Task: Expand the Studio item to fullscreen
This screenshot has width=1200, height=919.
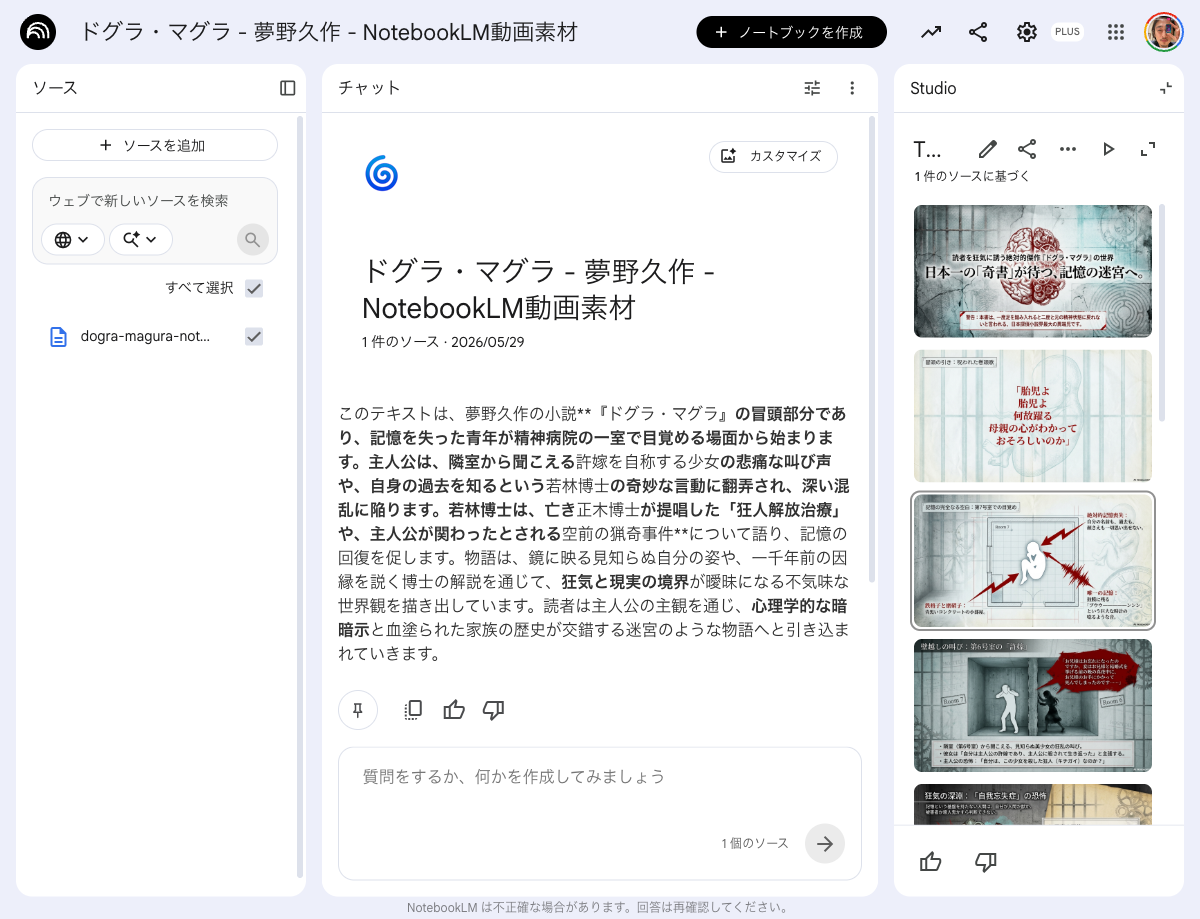Action: coord(1148,149)
